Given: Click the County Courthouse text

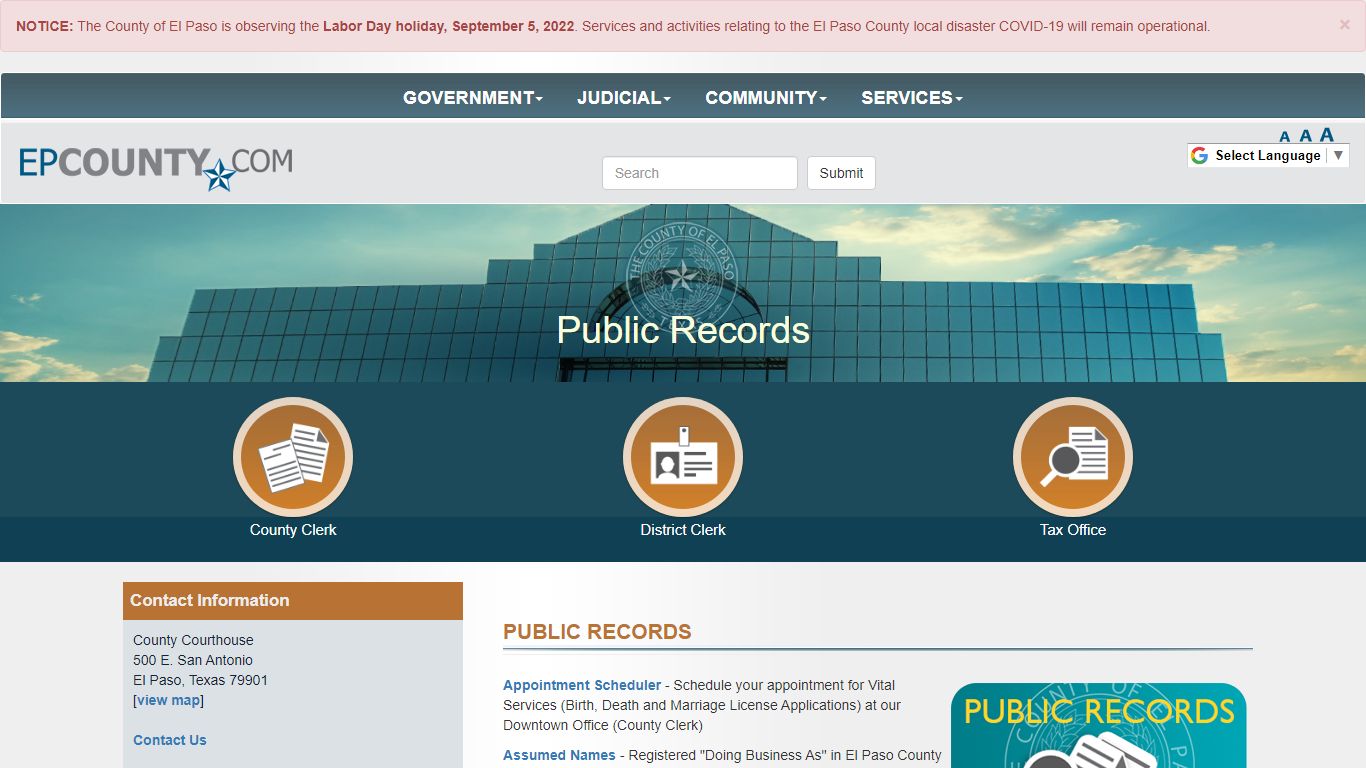Looking at the screenshot, I should [193, 640].
